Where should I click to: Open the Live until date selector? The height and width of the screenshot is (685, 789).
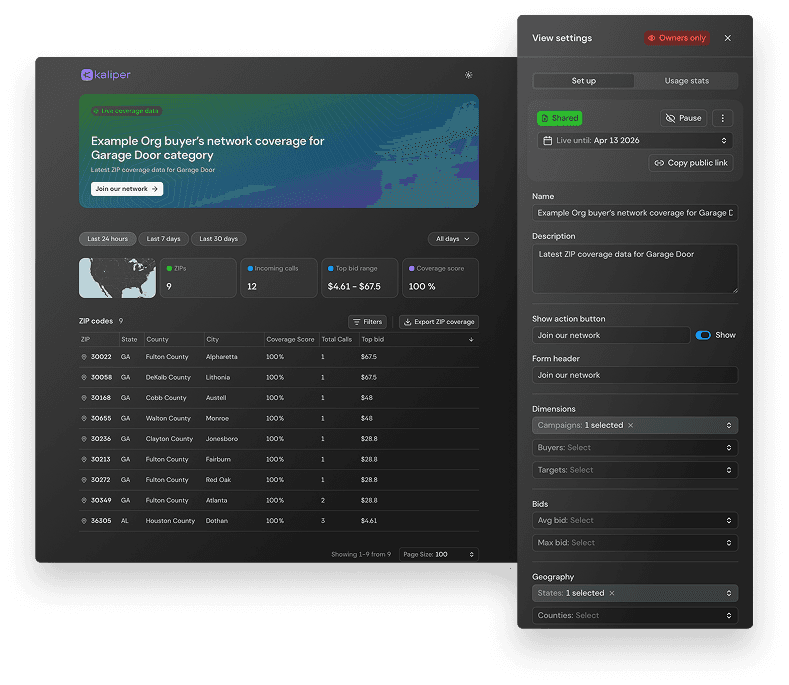(x=635, y=140)
